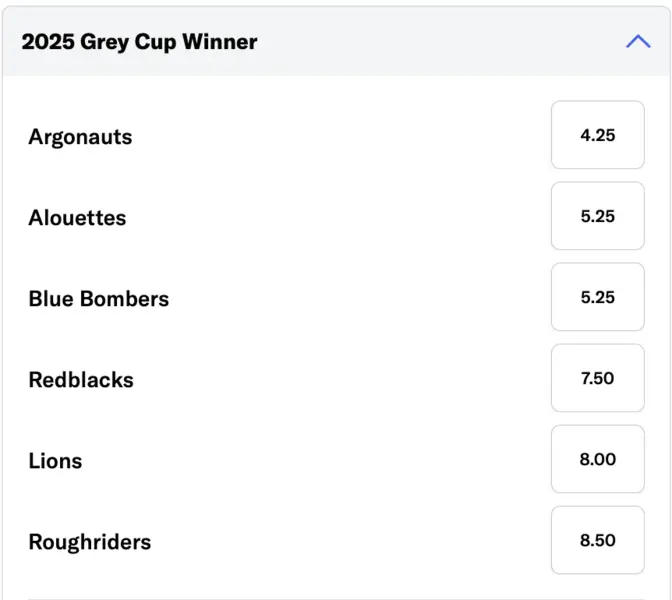Choose the Lions odds button
This screenshot has width=672, height=600.
tap(597, 459)
